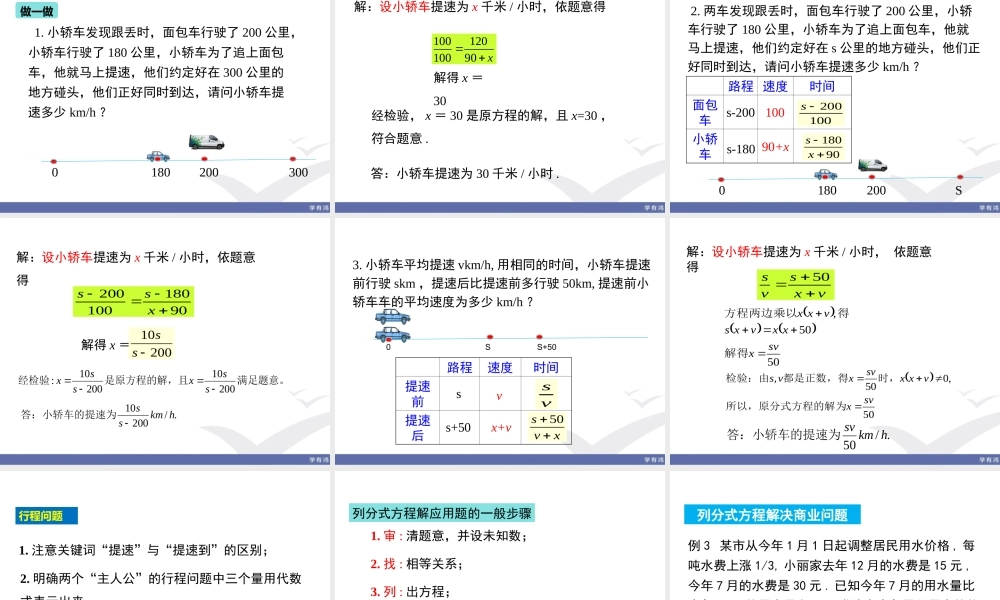Screen dimensions: 1000x600
Task: Select the van image next to the slide 2 table
Action: [872, 165]
